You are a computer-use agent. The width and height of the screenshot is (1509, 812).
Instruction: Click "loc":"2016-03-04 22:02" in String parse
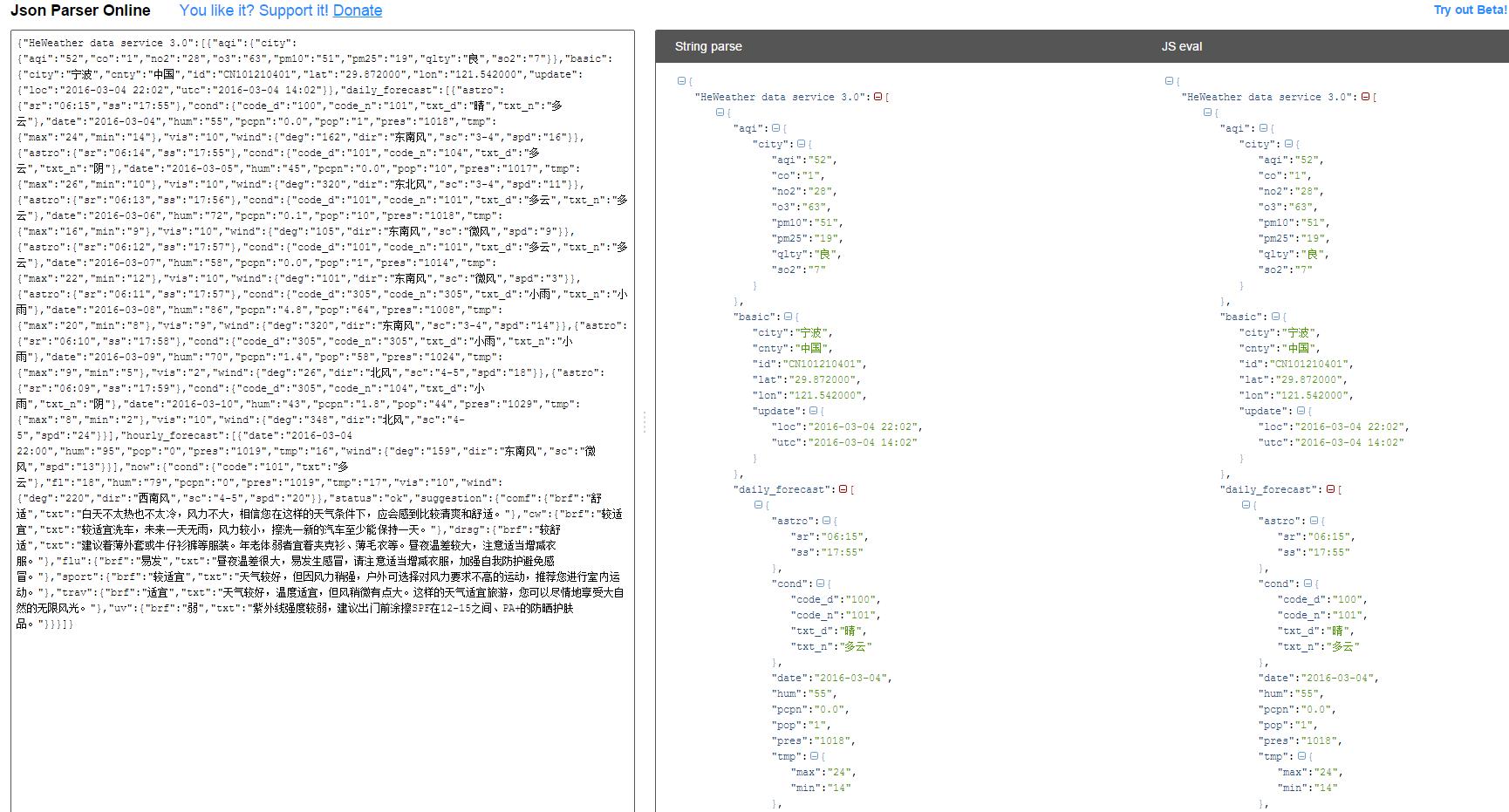coord(845,426)
